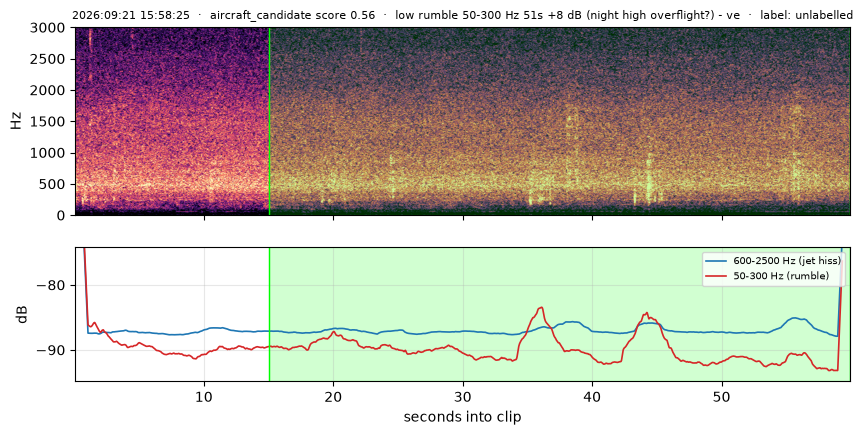Click the x-axis tick label 10
The height and width of the screenshot is (435, 863).
click(204, 396)
